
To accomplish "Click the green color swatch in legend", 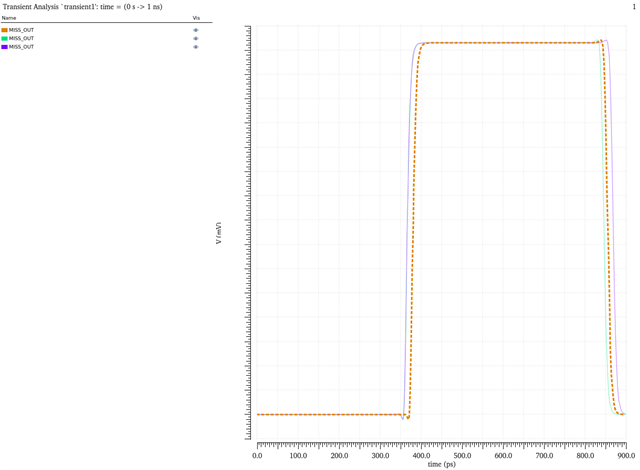I will click(x=5, y=38).
